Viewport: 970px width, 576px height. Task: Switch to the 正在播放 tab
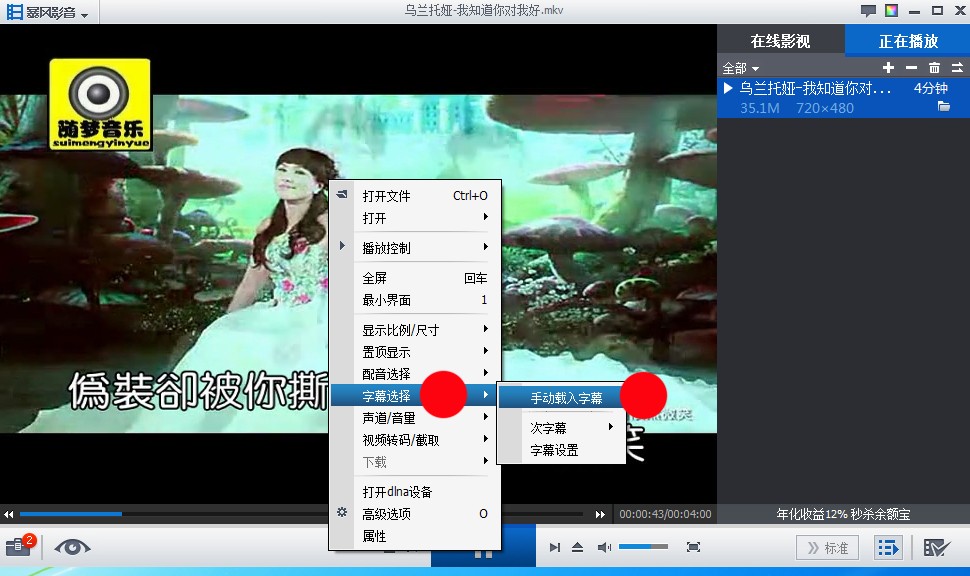[x=908, y=41]
